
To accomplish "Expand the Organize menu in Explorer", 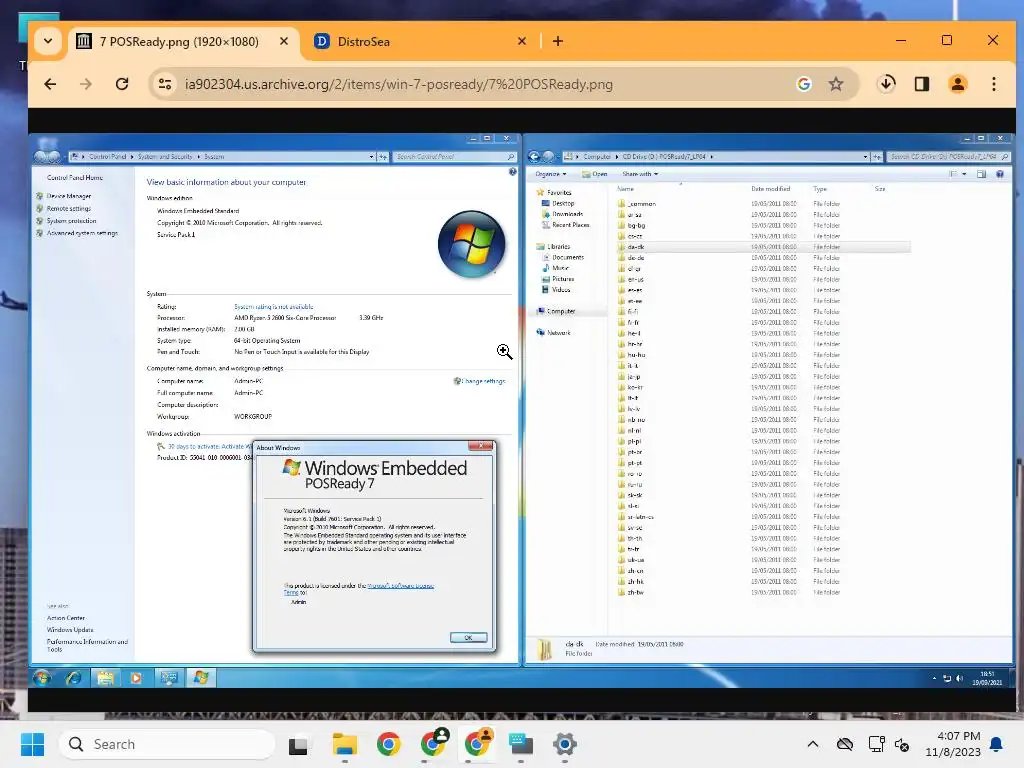I will tap(551, 174).
